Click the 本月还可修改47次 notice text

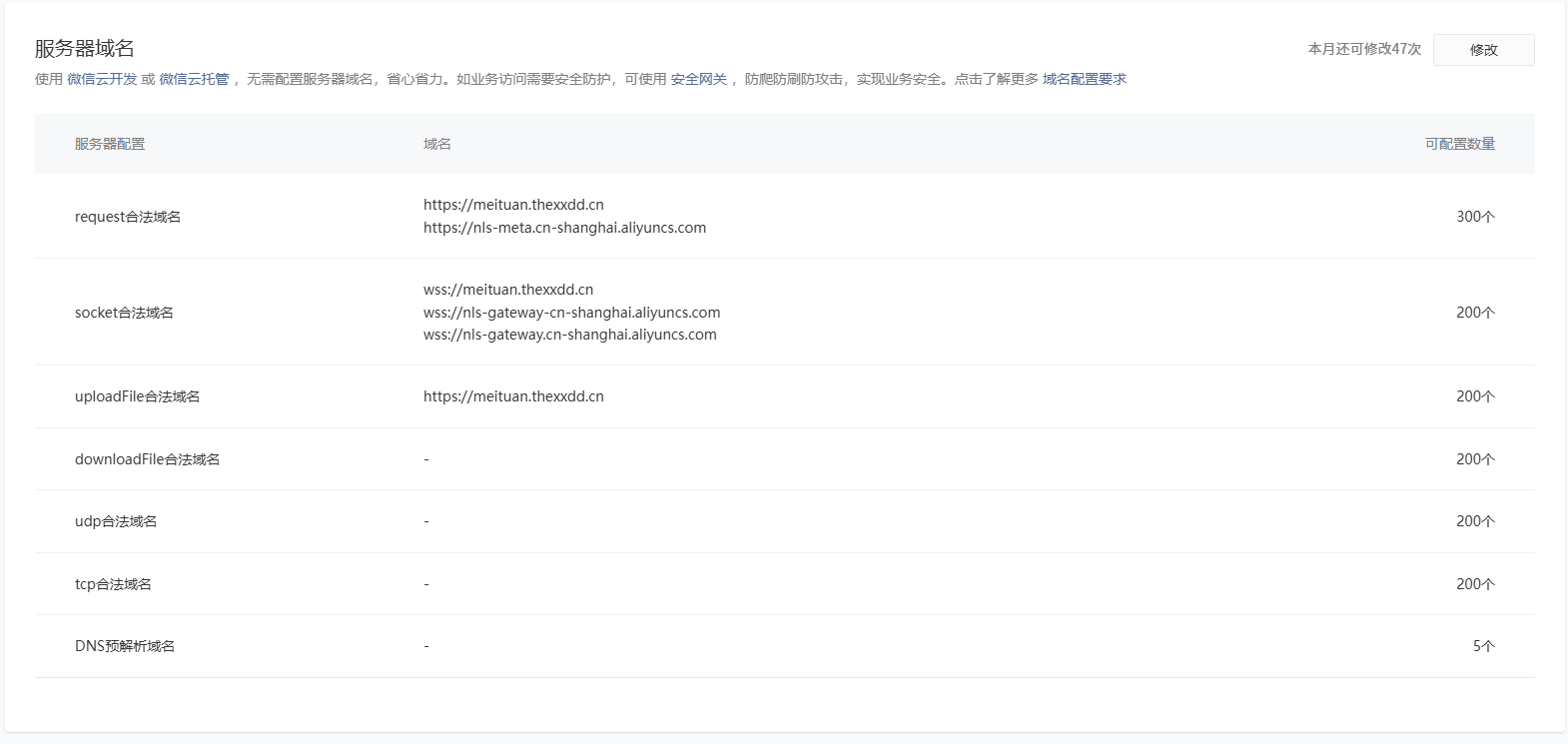pos(1364,49)
